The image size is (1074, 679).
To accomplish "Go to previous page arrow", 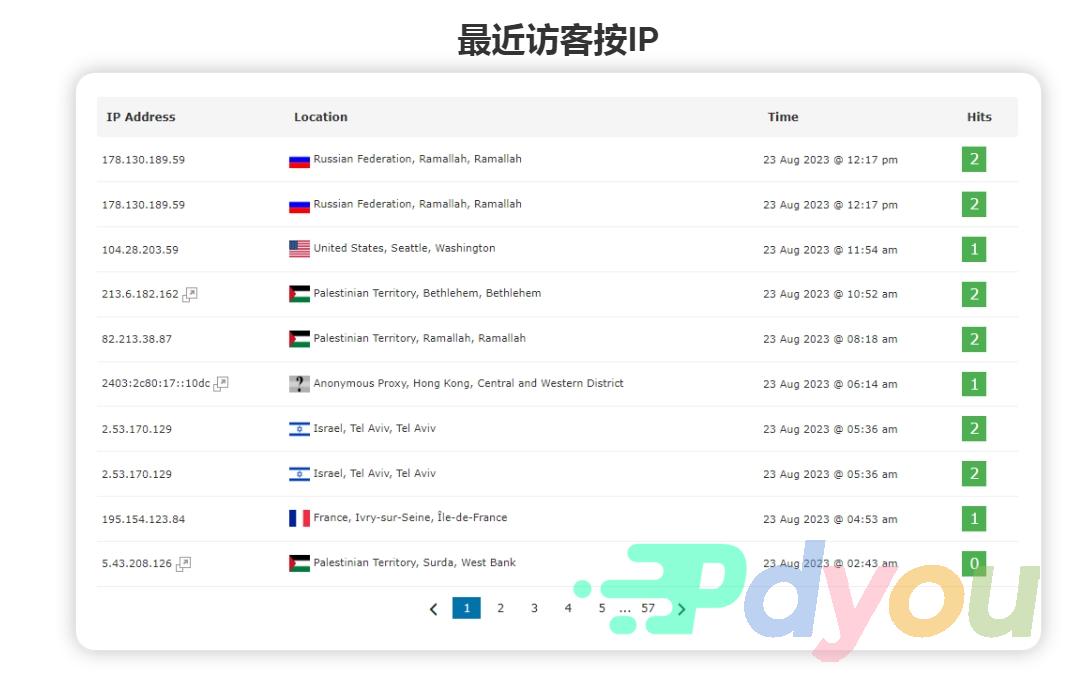I will (434, 608).
